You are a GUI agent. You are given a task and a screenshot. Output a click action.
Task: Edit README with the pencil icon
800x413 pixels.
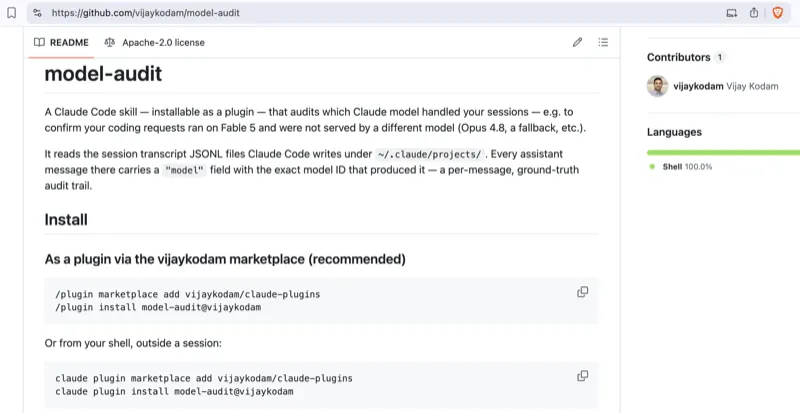(577, 42)
